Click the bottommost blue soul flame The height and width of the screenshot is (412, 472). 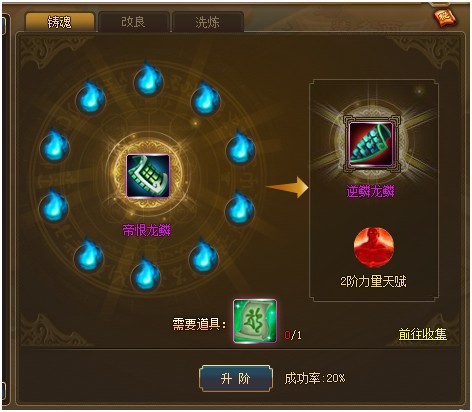[x=146, y=275]
